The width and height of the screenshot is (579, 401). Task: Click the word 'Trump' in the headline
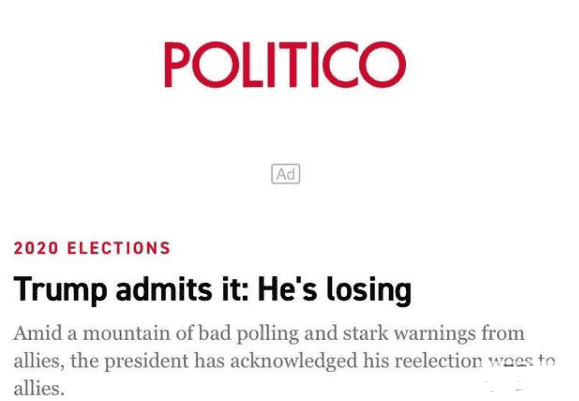[x=60, y=290]
